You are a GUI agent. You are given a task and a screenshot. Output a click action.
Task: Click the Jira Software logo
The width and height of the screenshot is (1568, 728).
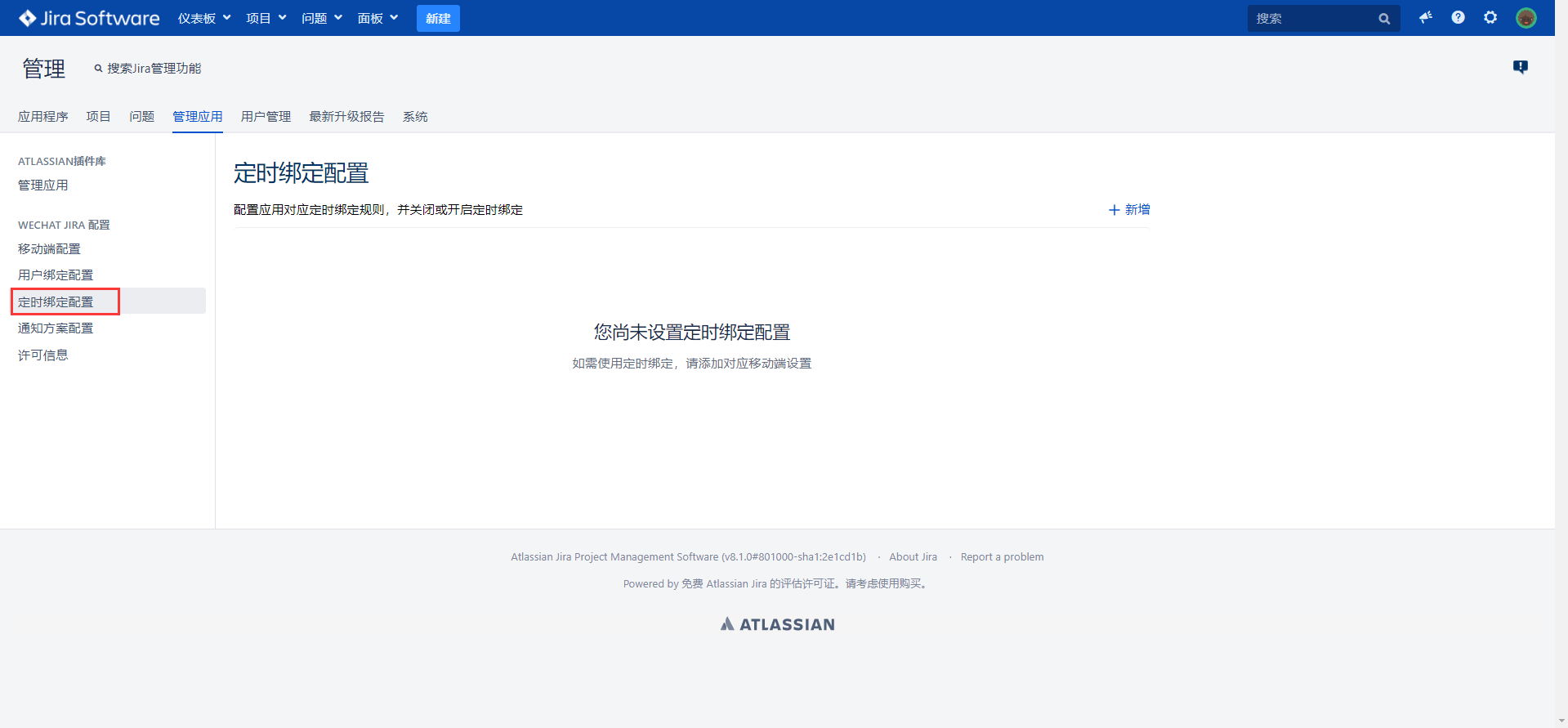point(89,18)
